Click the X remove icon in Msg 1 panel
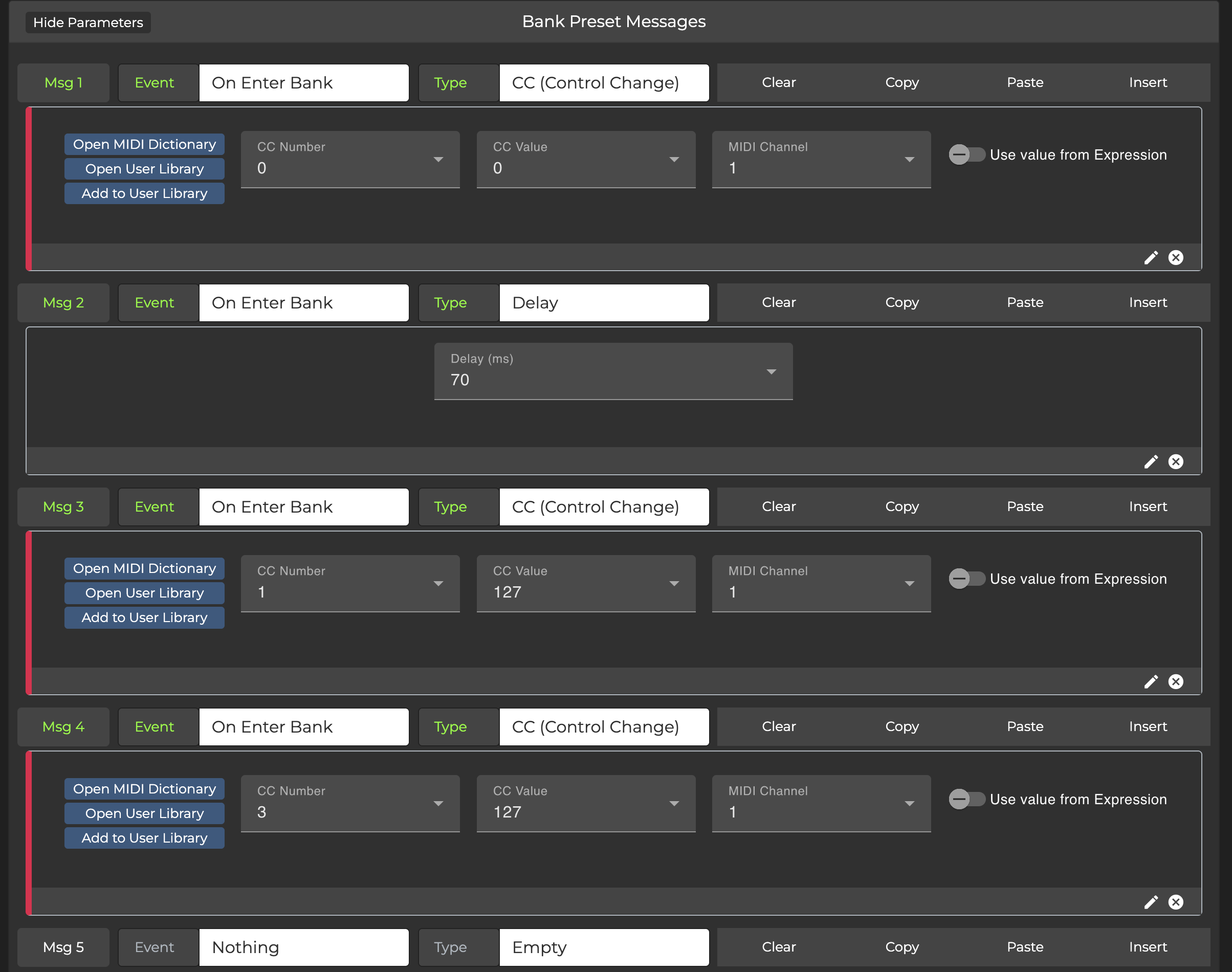This screenshot has height=972, width=1232. (1176, 258)
